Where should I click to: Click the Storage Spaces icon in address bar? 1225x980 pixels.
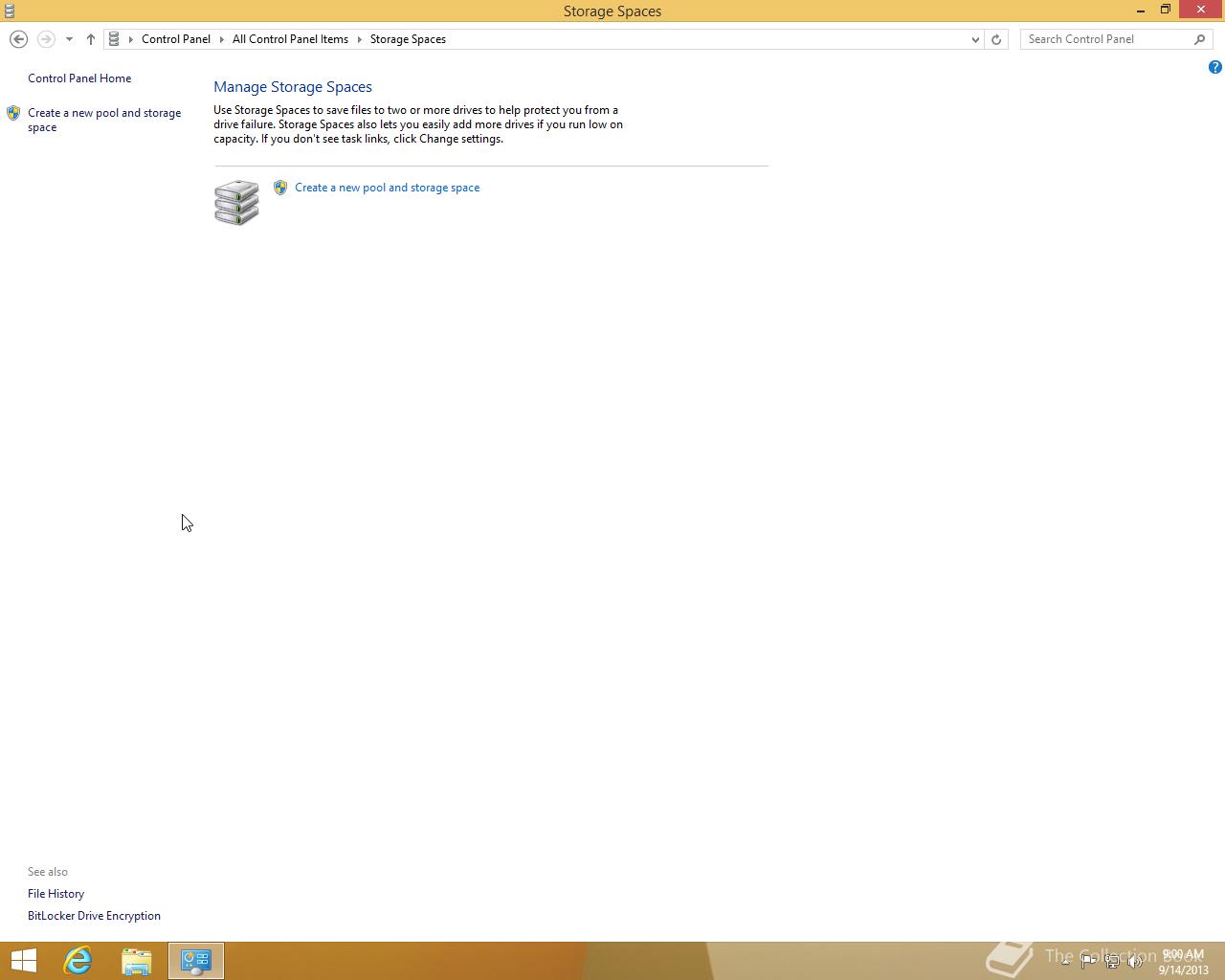coord(114,39)
